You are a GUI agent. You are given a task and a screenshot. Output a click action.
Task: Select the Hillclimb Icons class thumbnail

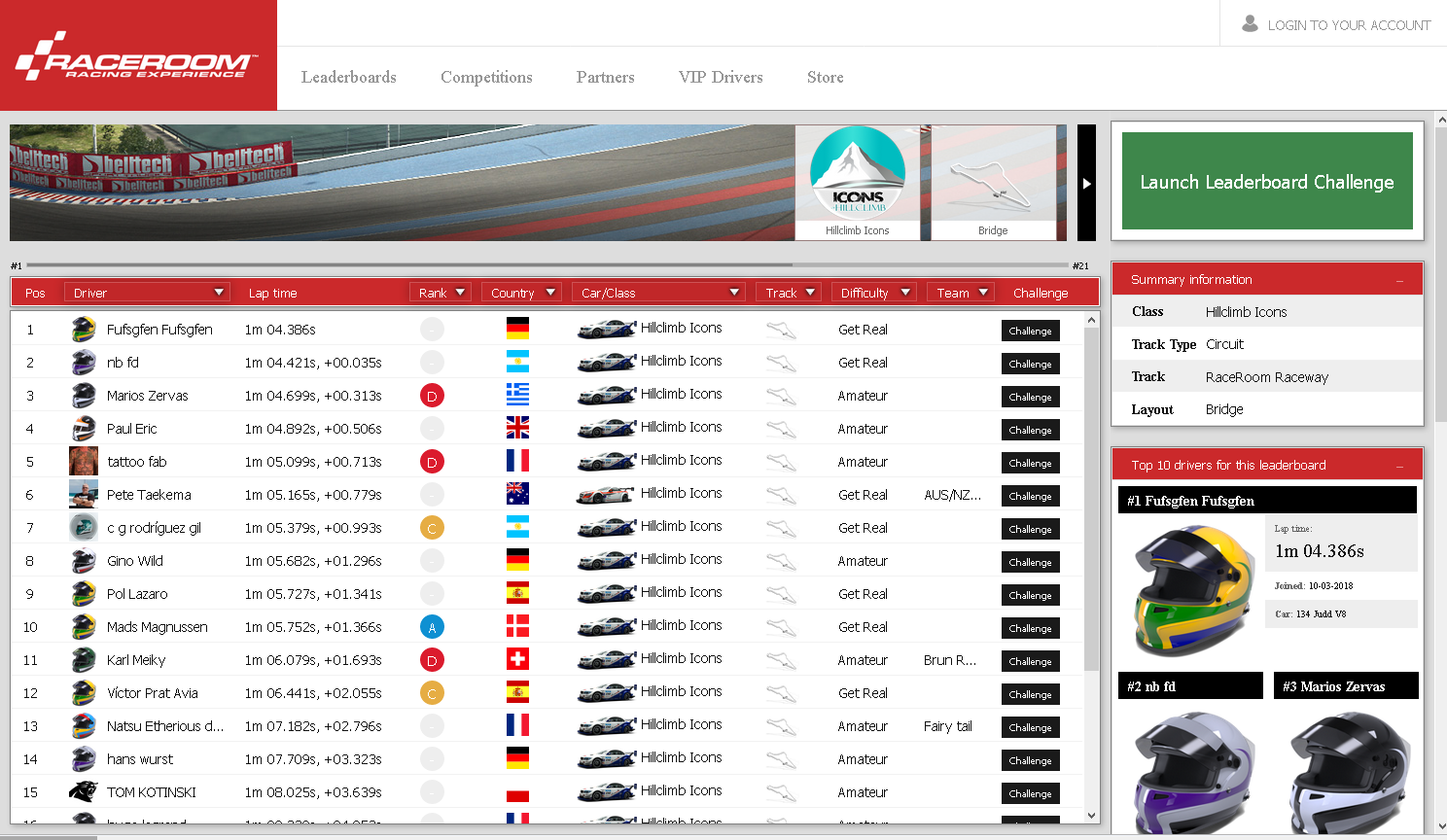[858, 182]
